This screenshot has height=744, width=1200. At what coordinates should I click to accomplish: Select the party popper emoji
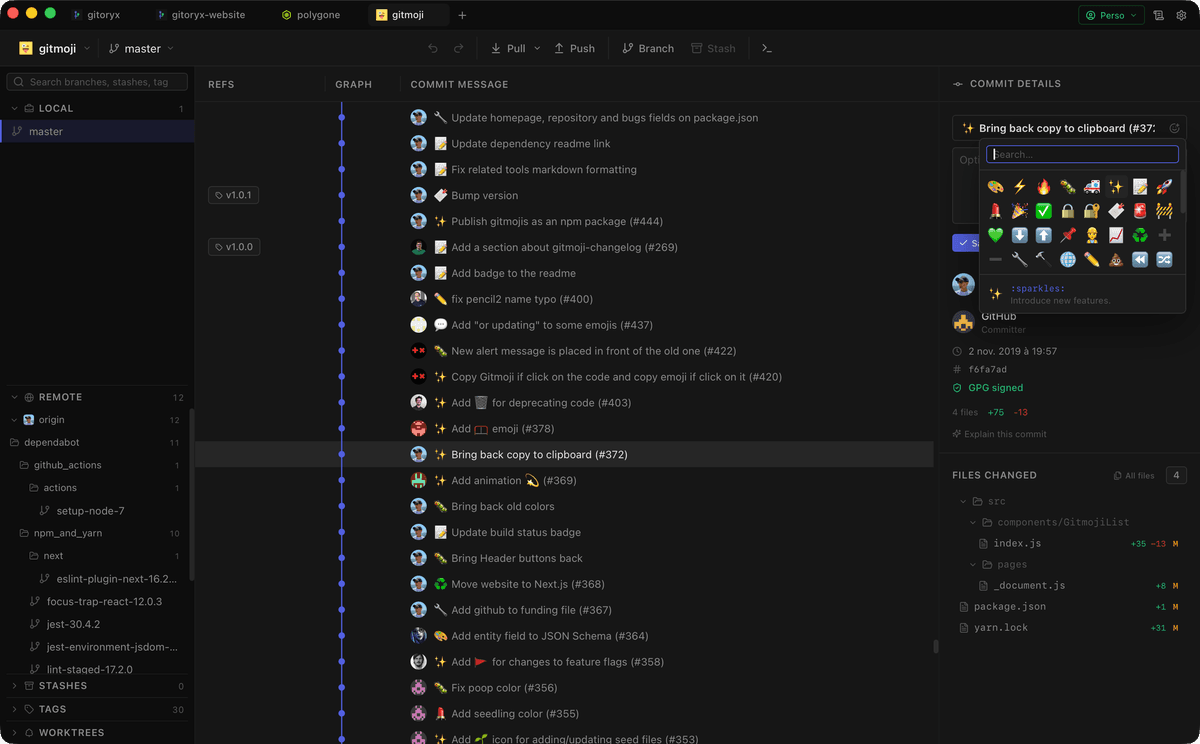coord(1020,211)
